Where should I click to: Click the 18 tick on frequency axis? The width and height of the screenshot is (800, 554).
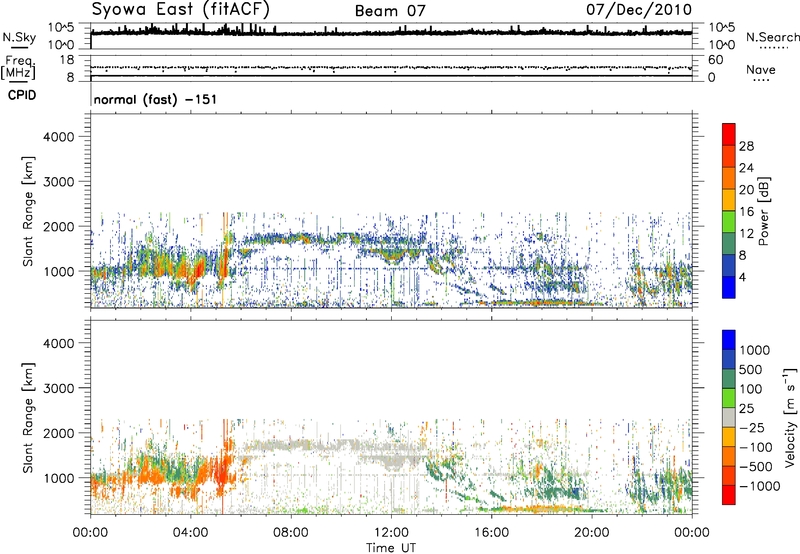point(67,60)
